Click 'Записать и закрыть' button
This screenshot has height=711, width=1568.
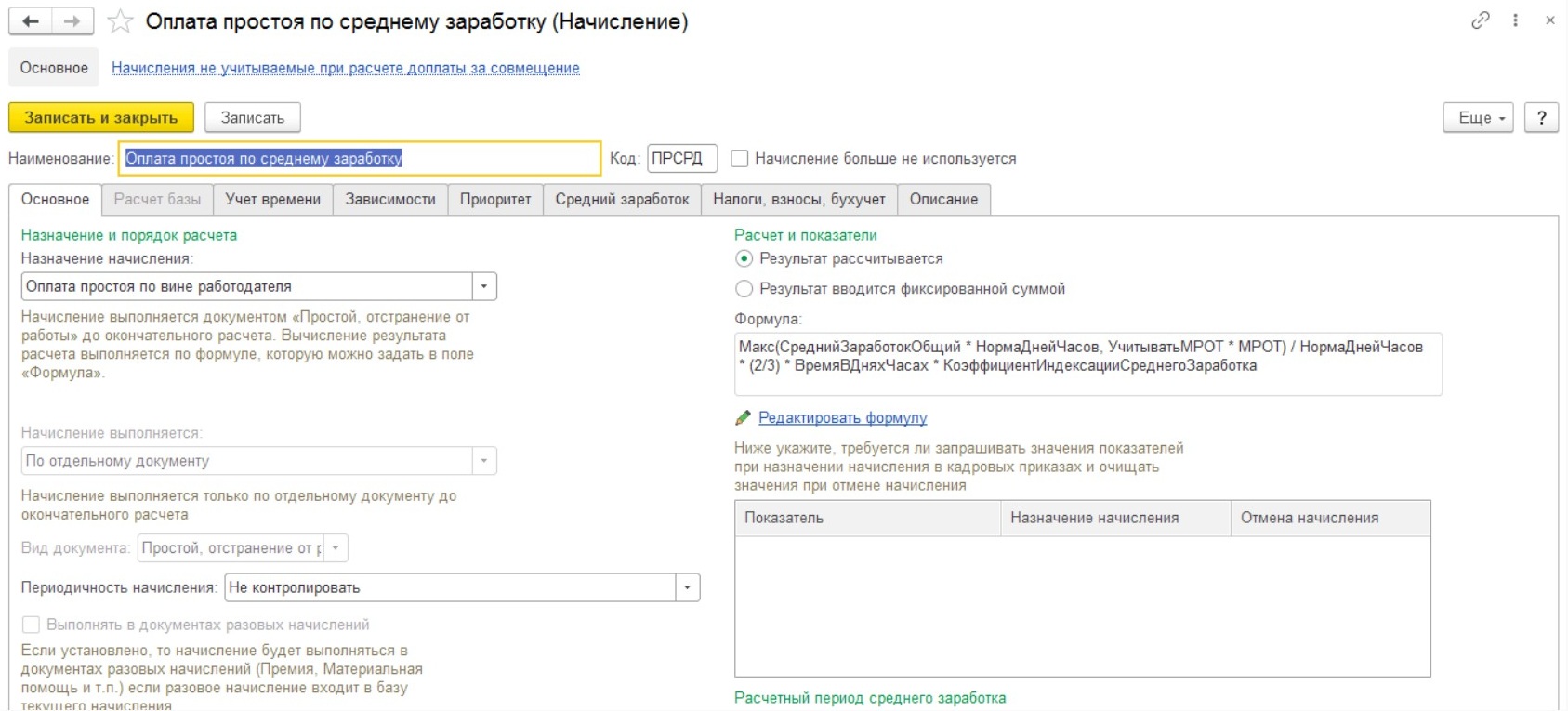point(101,118)
